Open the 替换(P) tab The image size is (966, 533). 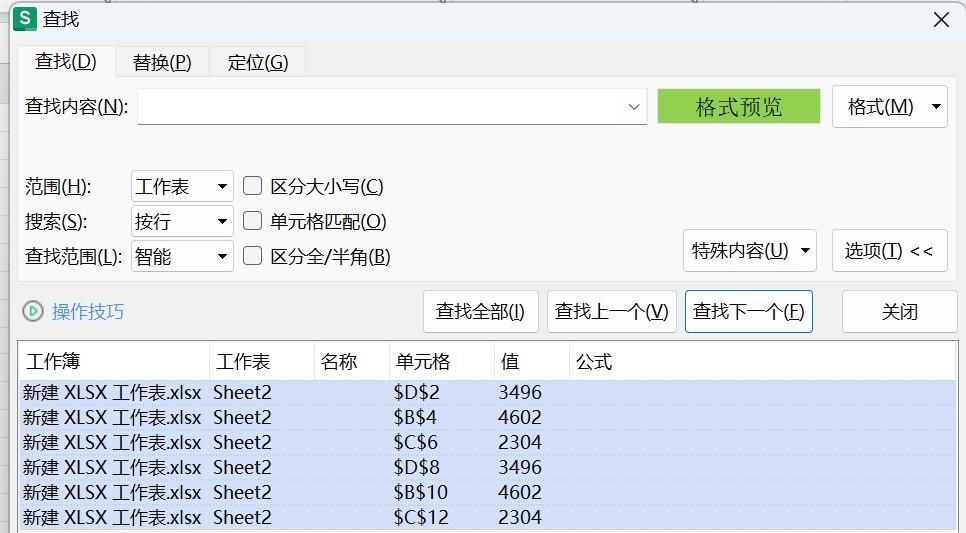point(162,62)
